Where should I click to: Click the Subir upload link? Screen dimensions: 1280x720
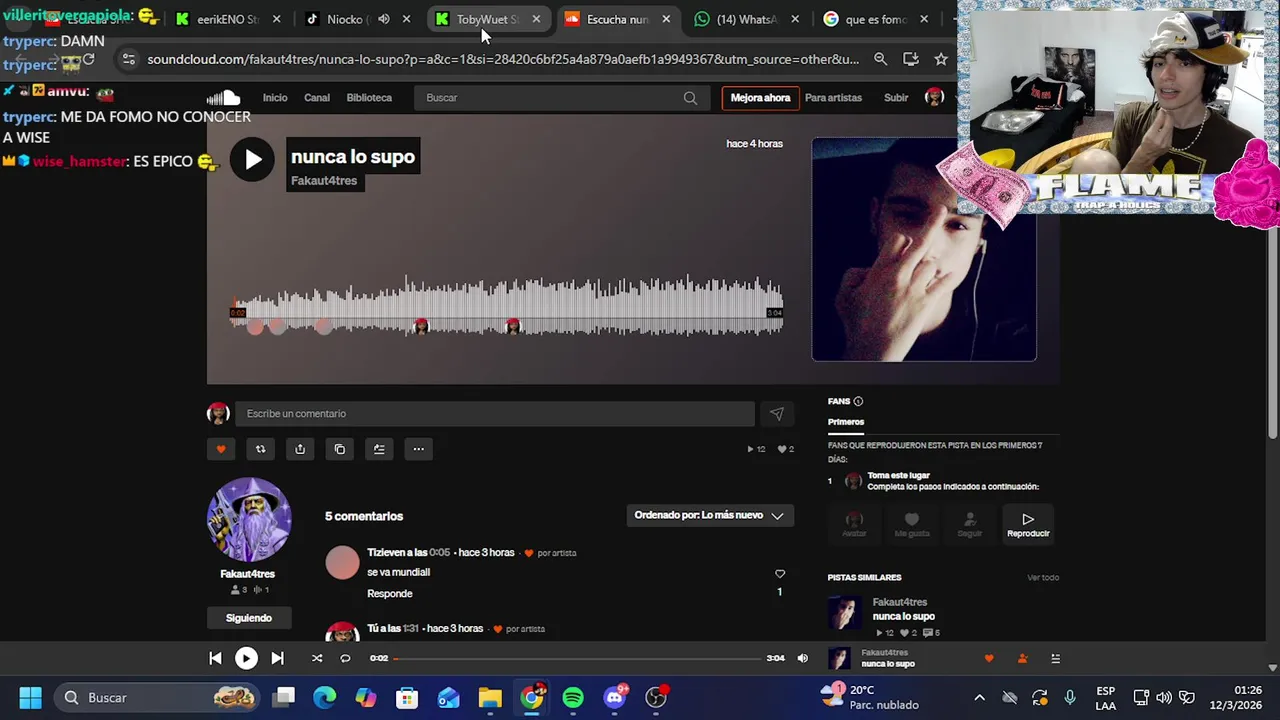[896, 98]
